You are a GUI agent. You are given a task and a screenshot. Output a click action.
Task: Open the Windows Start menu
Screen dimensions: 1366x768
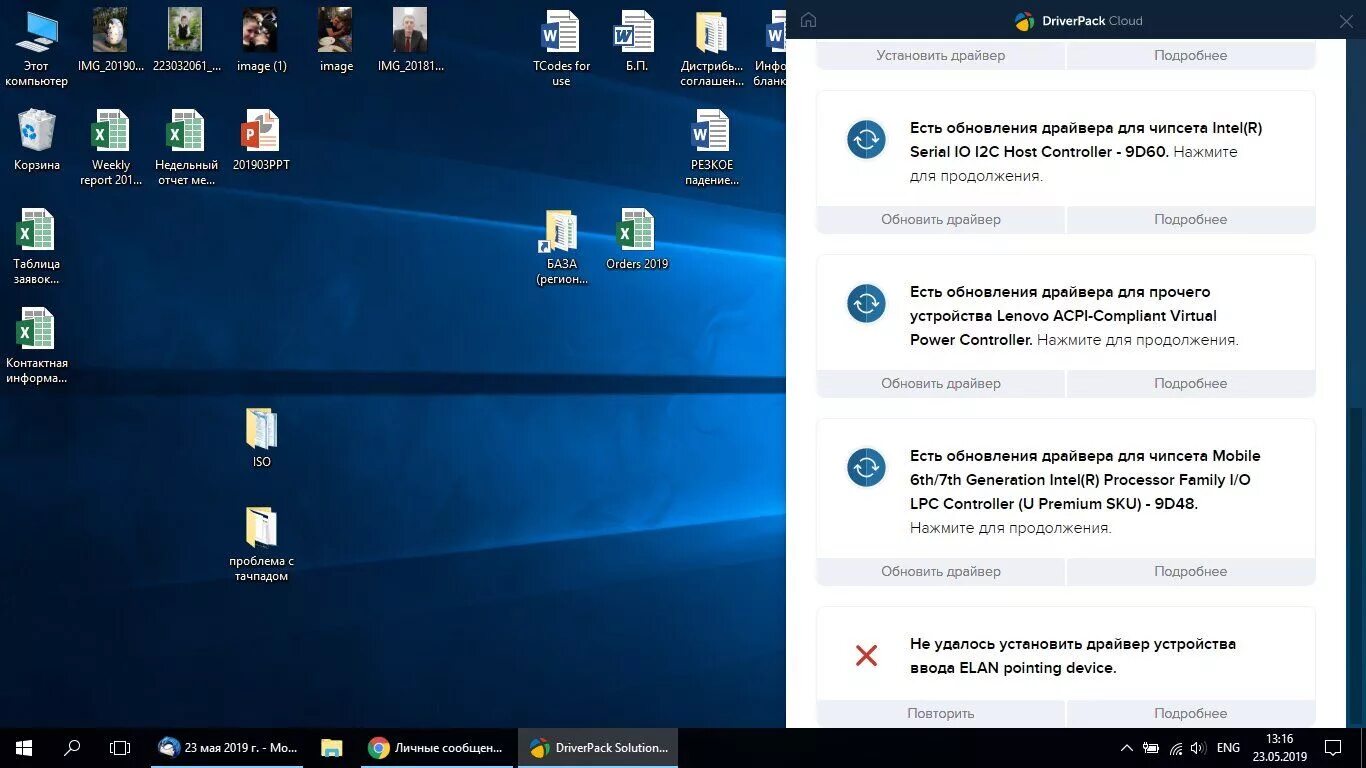(24, 748)
